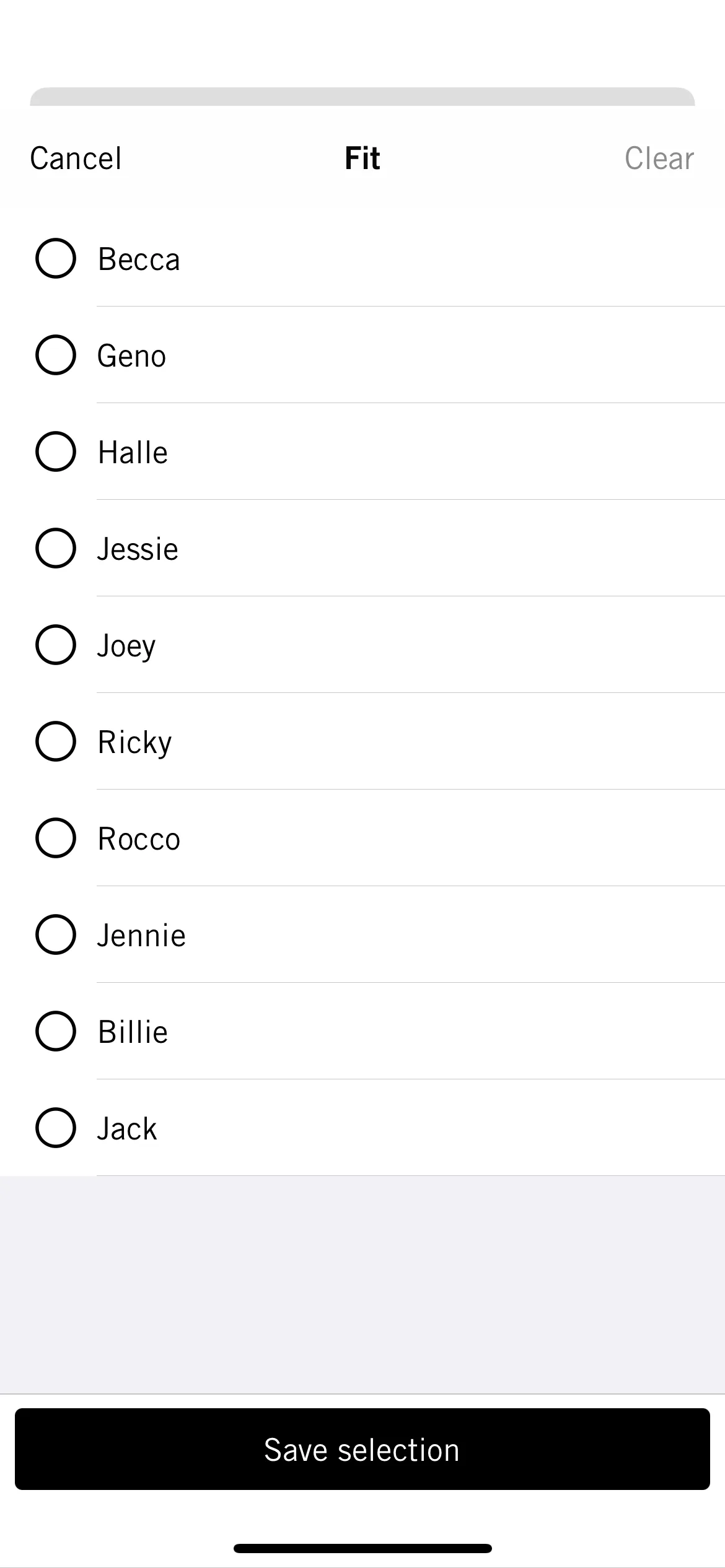The width and height of the screenshot is (725, 1568).
Task: Pick Jennie radio button
Action: point(56,934)
